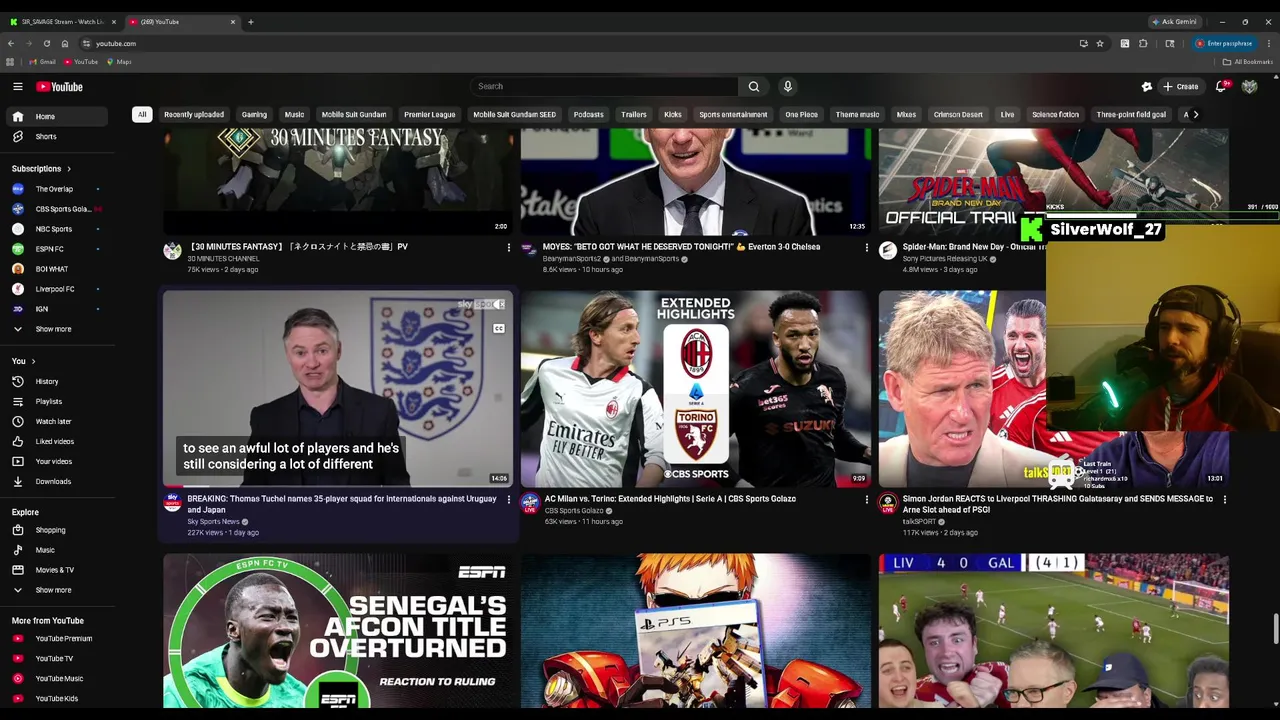The width and height of the screenshot is (1280, 720).
Task: Open options menu for AC Milan vs. Torino video
Action: (866, 499)
